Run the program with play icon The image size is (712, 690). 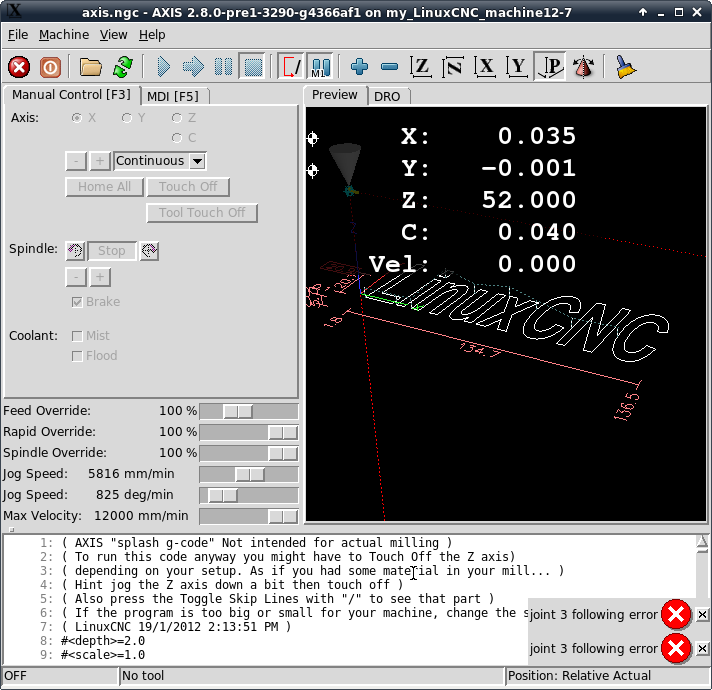click(x=164, y=67)
